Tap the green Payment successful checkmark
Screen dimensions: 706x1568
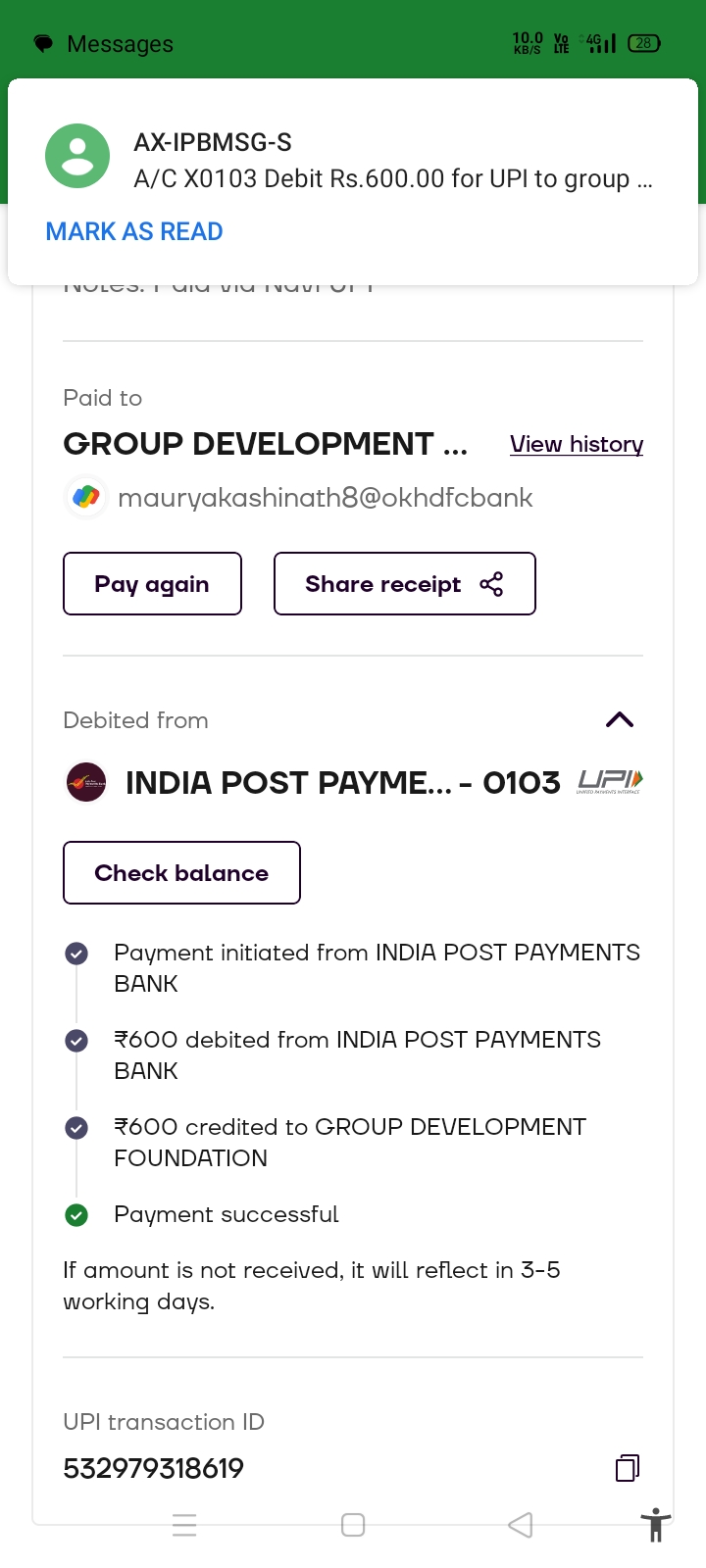(76, 1215)
